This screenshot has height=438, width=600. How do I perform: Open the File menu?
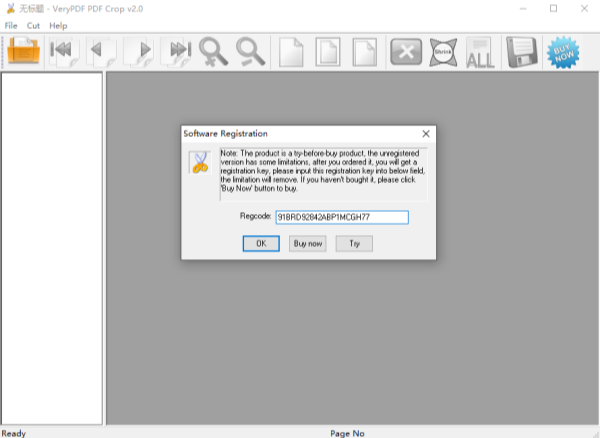click(11, 26)
